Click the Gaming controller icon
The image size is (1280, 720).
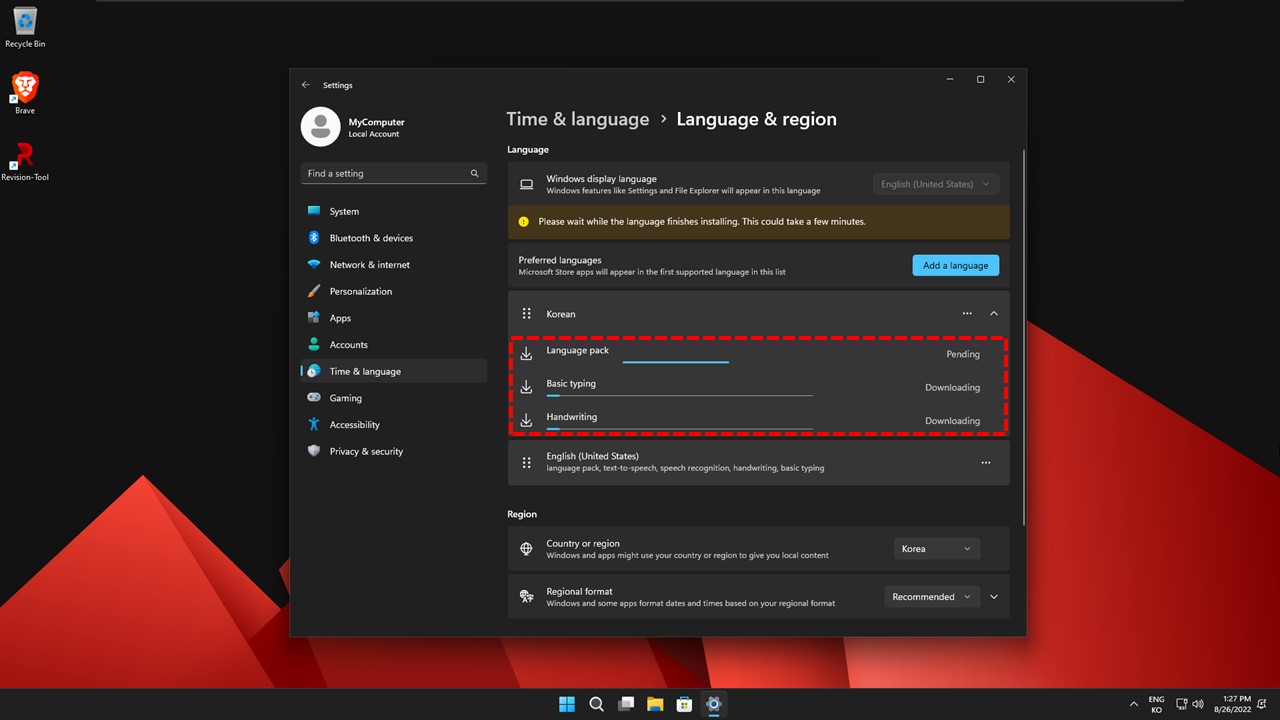pos(314,398)
